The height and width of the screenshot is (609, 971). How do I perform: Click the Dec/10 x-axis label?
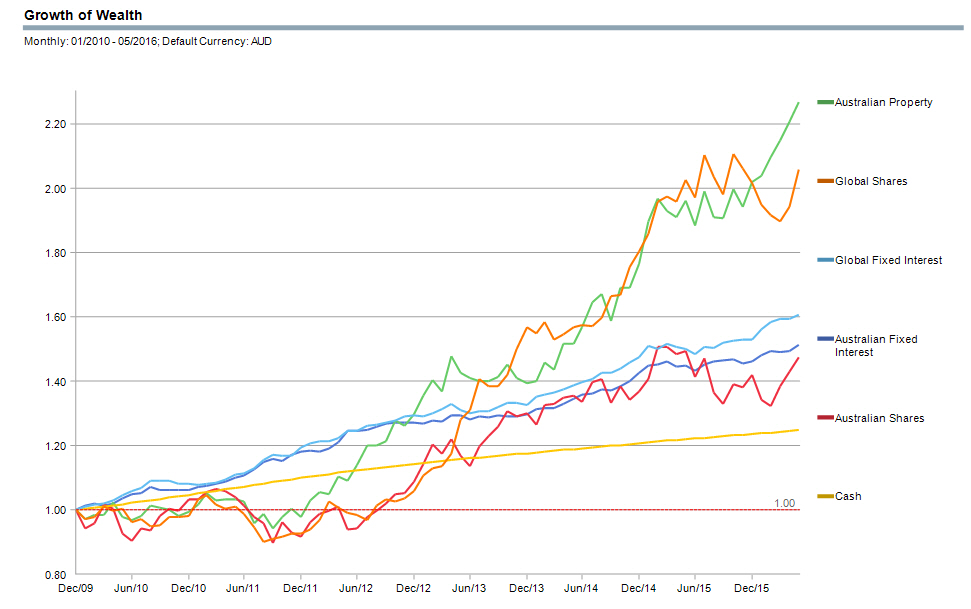(x=188, y=588)
